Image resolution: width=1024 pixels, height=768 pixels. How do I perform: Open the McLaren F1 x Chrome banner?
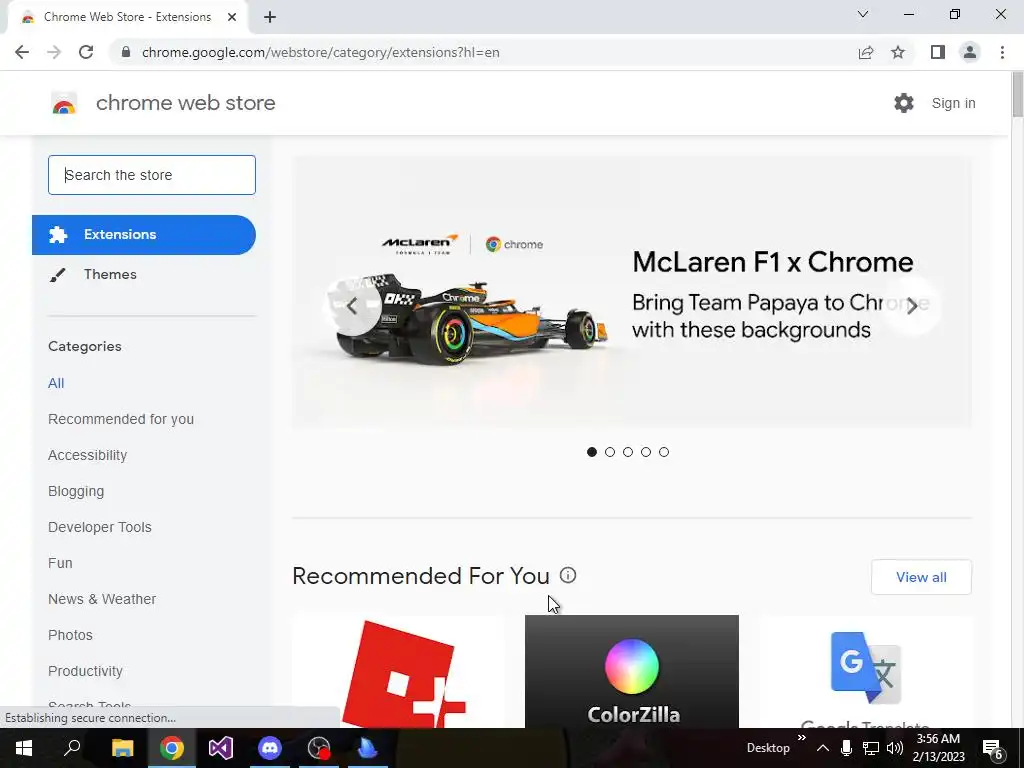pyautogui.click(x=632, y=292)
